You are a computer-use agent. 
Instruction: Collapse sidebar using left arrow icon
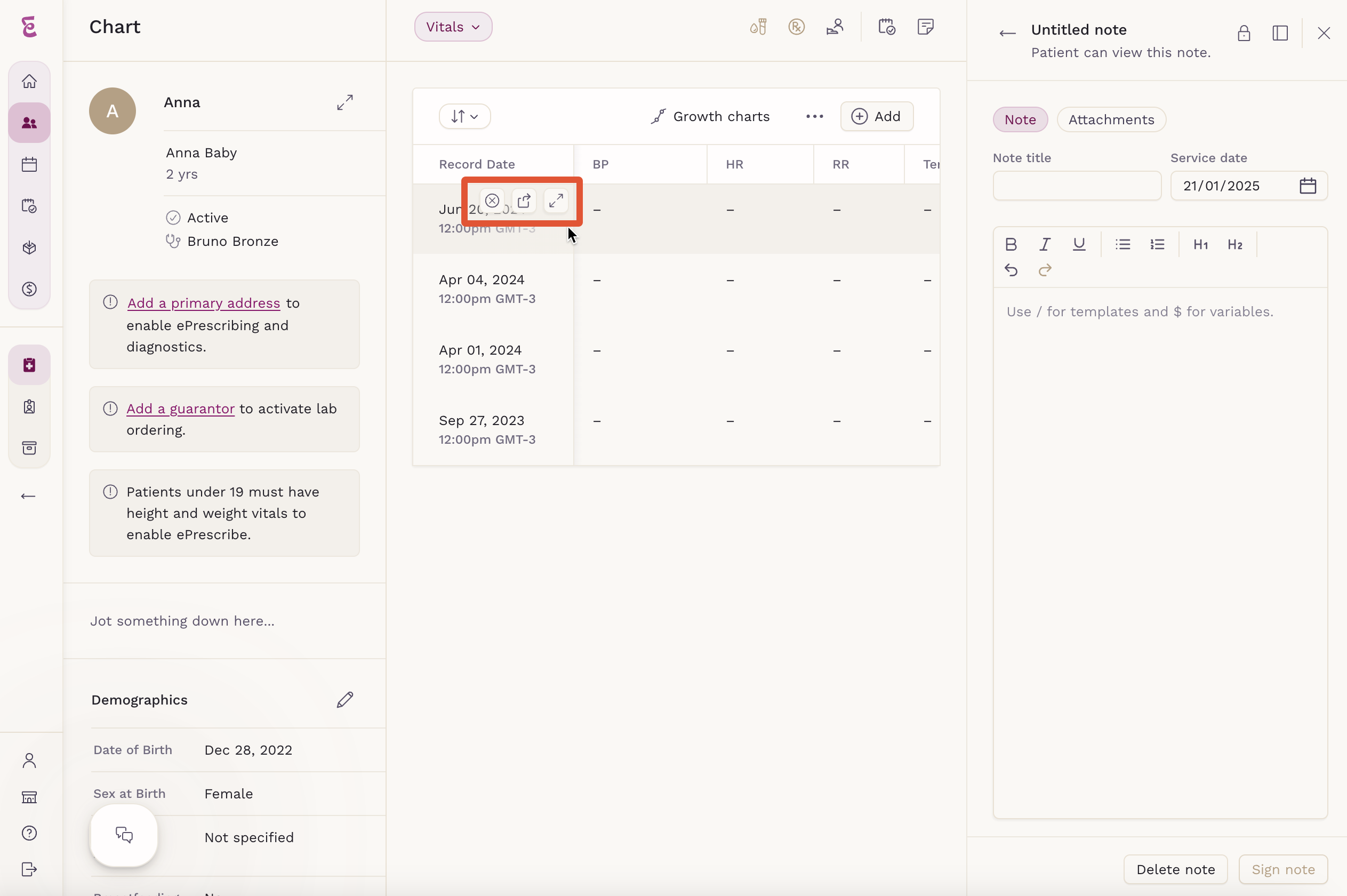point(28,496)
